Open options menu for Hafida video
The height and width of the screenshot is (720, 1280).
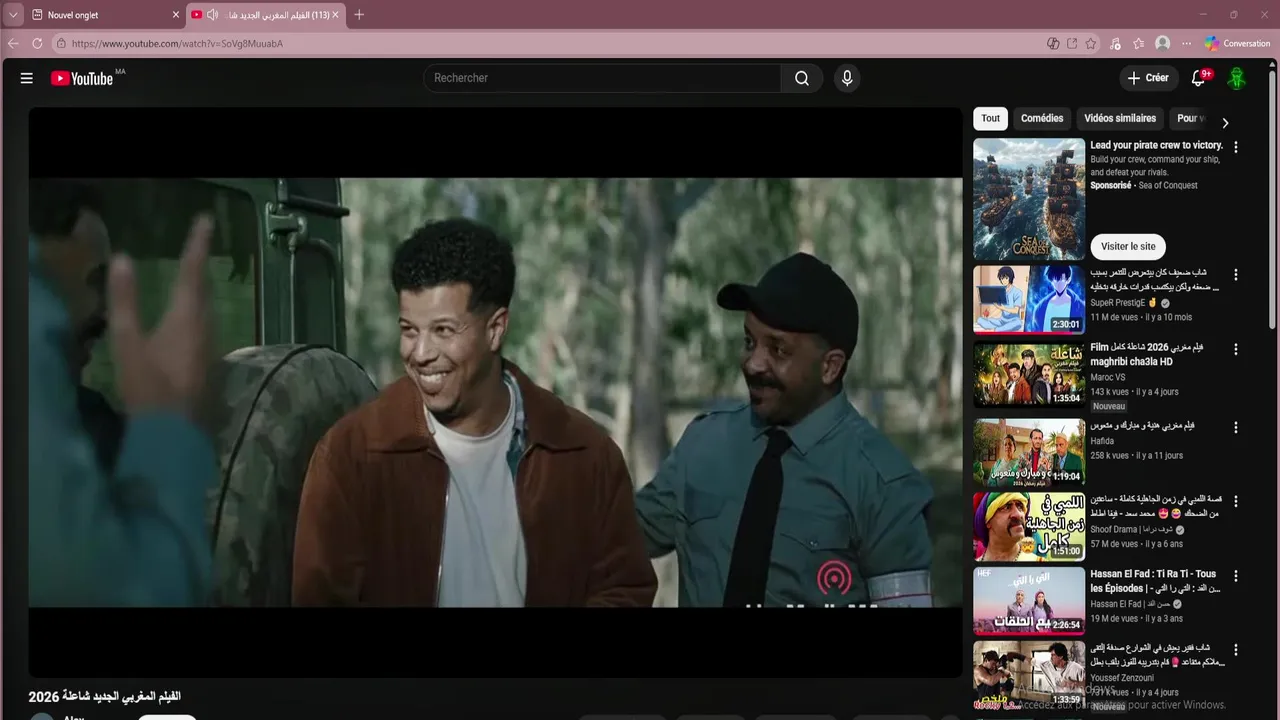[x=1236, y=427]
